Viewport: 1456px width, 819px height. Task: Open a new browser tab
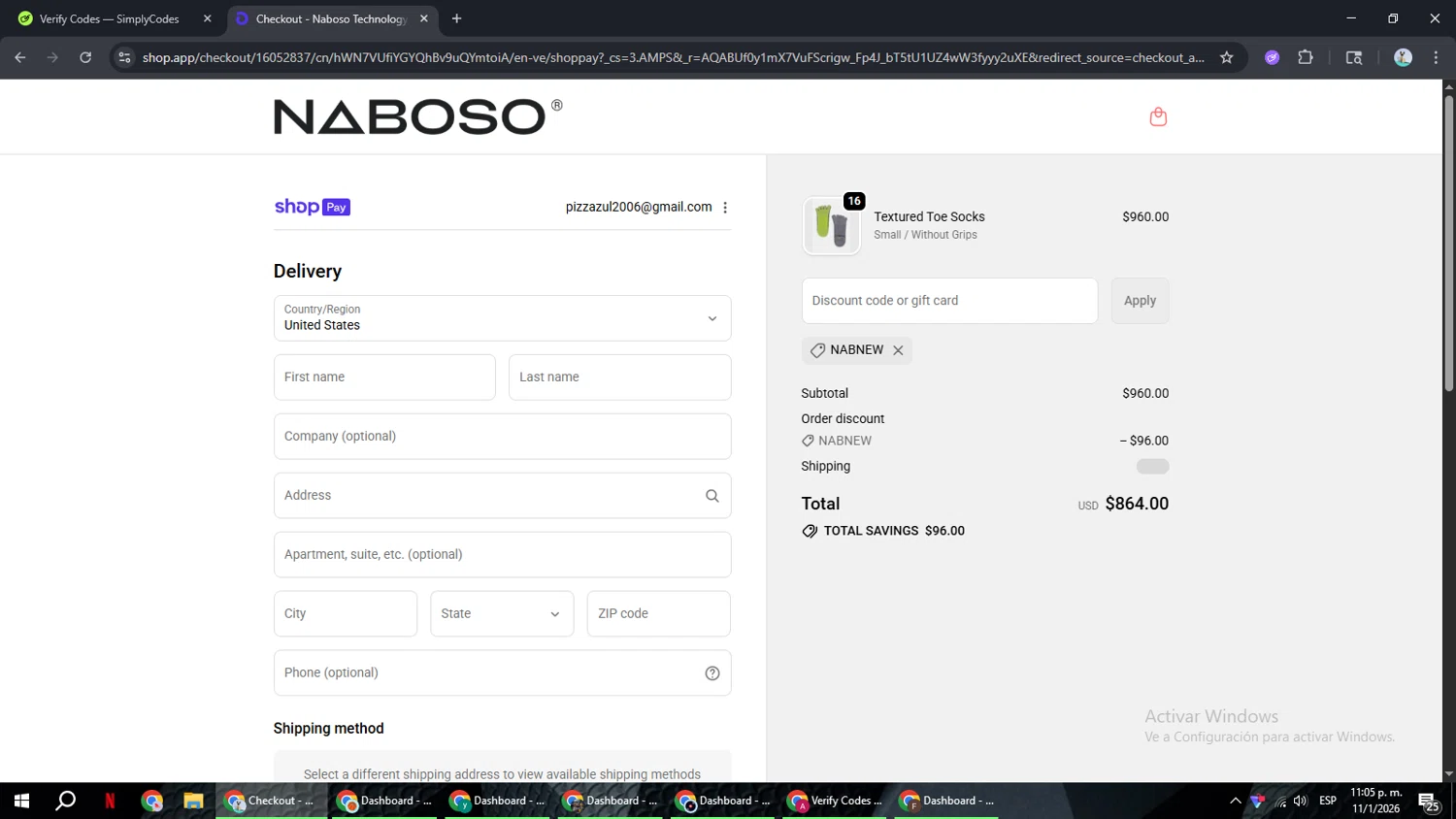456,18
